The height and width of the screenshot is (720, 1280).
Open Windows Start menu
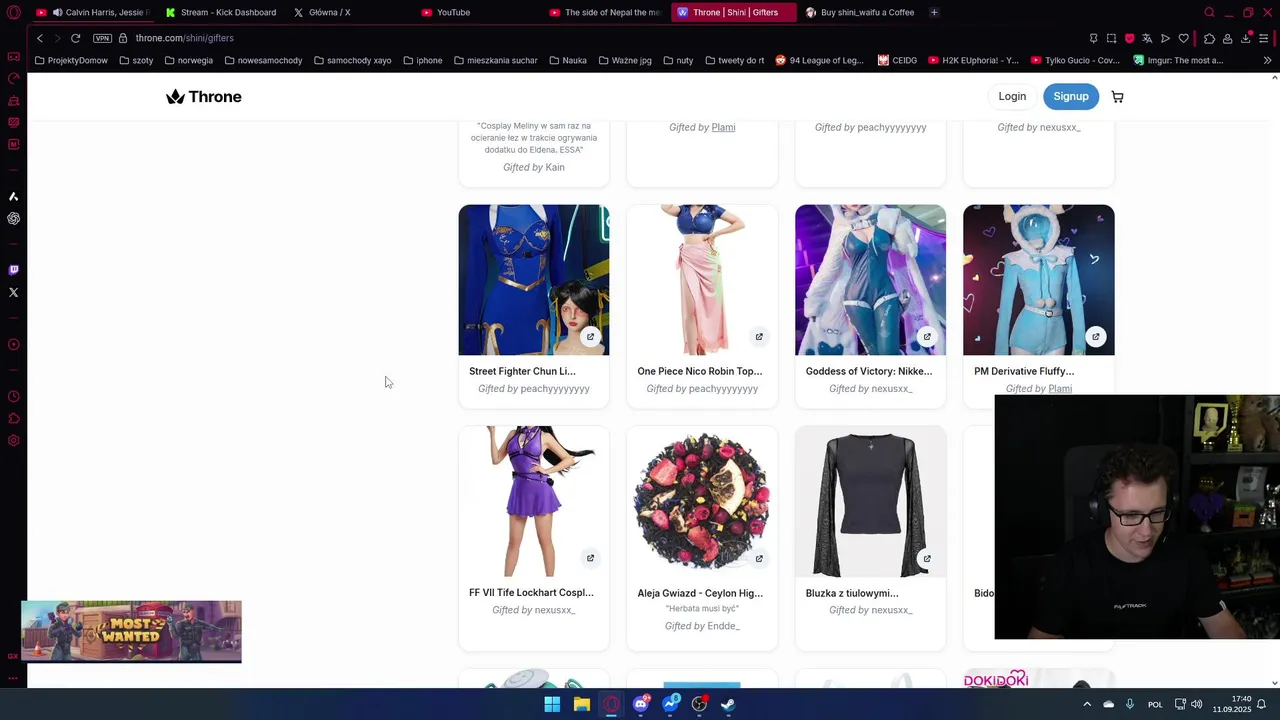pyautogui.click(x=552, y=704)
